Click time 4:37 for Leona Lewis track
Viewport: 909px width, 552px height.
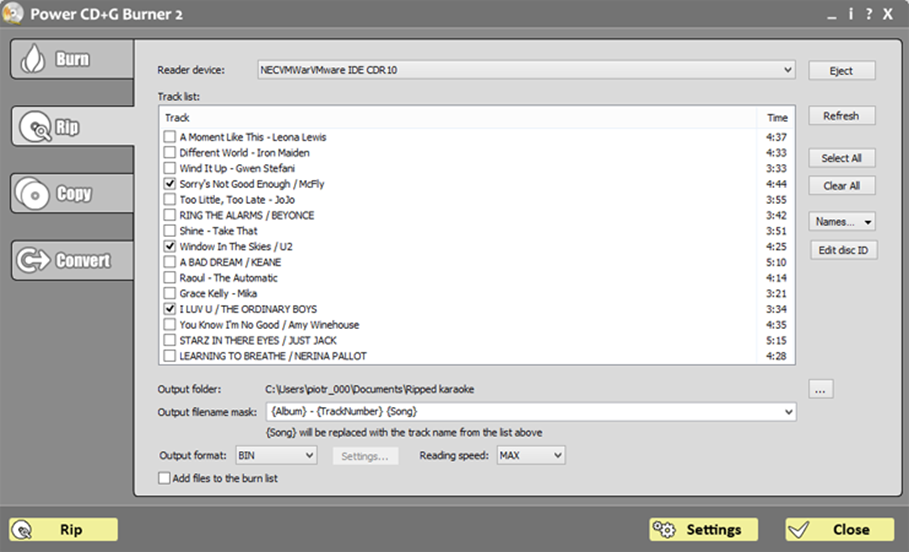776,137
